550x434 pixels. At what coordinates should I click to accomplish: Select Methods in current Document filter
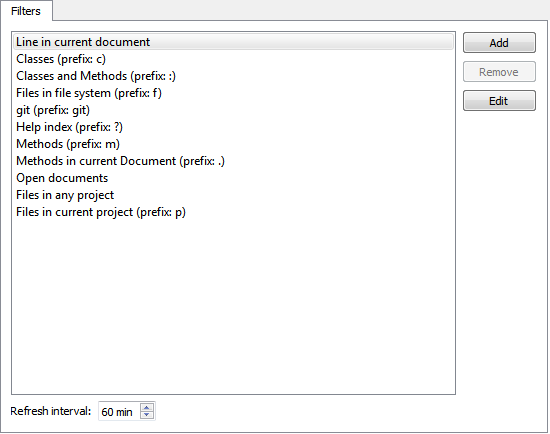(x=233, y=161)
